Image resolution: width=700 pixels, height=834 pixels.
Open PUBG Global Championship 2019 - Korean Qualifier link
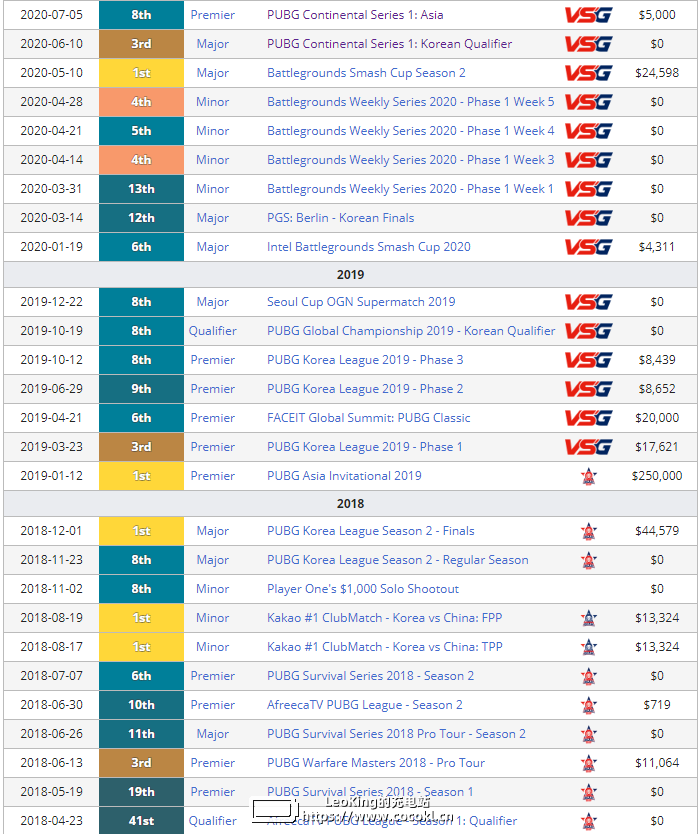click(x=411, y=331)
